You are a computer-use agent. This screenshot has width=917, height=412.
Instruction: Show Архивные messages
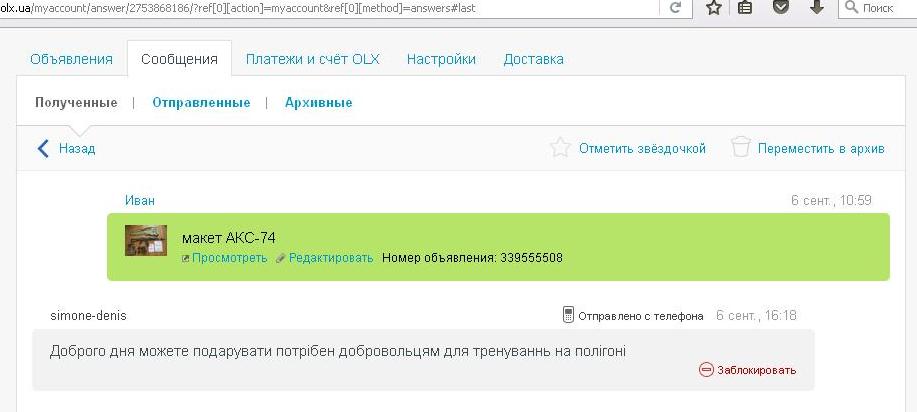[x=319, y=103]
